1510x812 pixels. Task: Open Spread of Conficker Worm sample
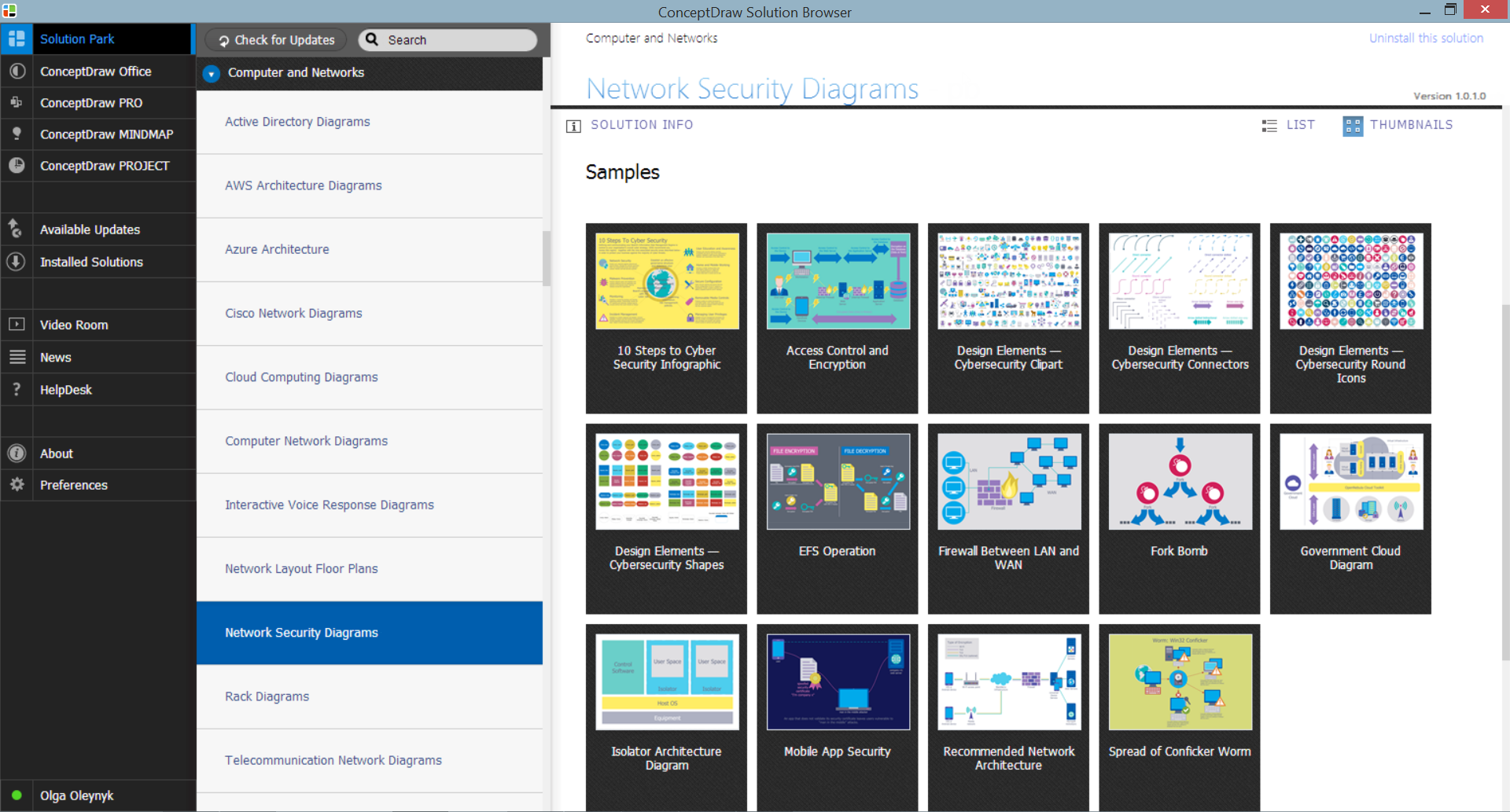pos(1179,718)
